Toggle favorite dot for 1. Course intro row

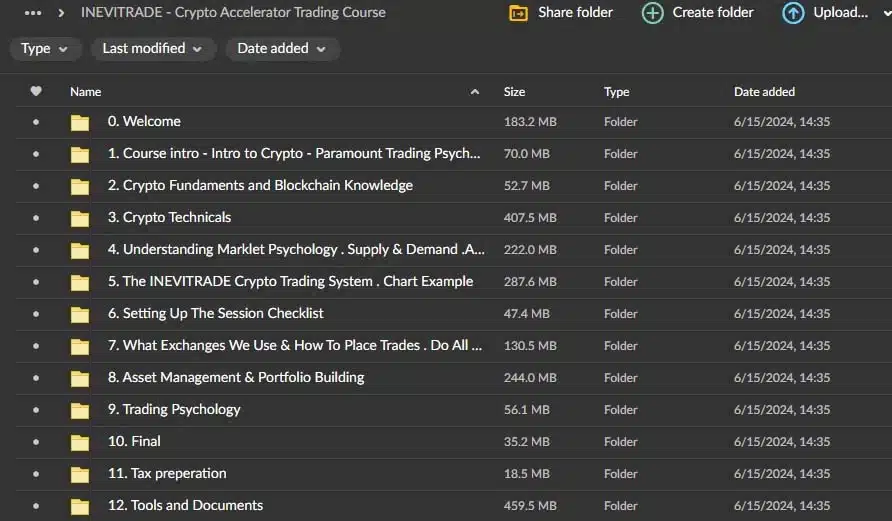pos(36,154)
